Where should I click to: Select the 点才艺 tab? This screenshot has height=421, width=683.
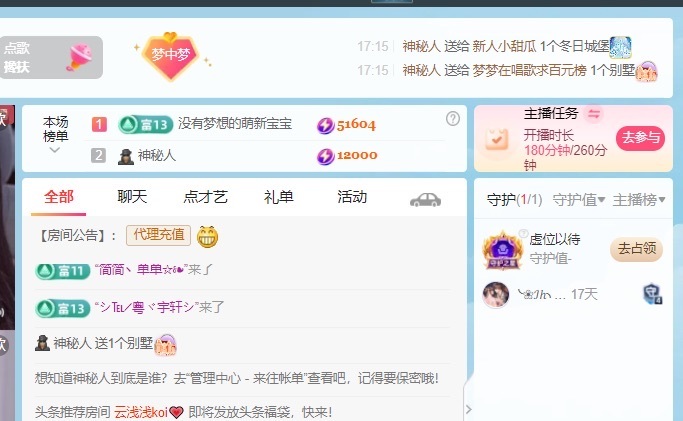[205, 197]
